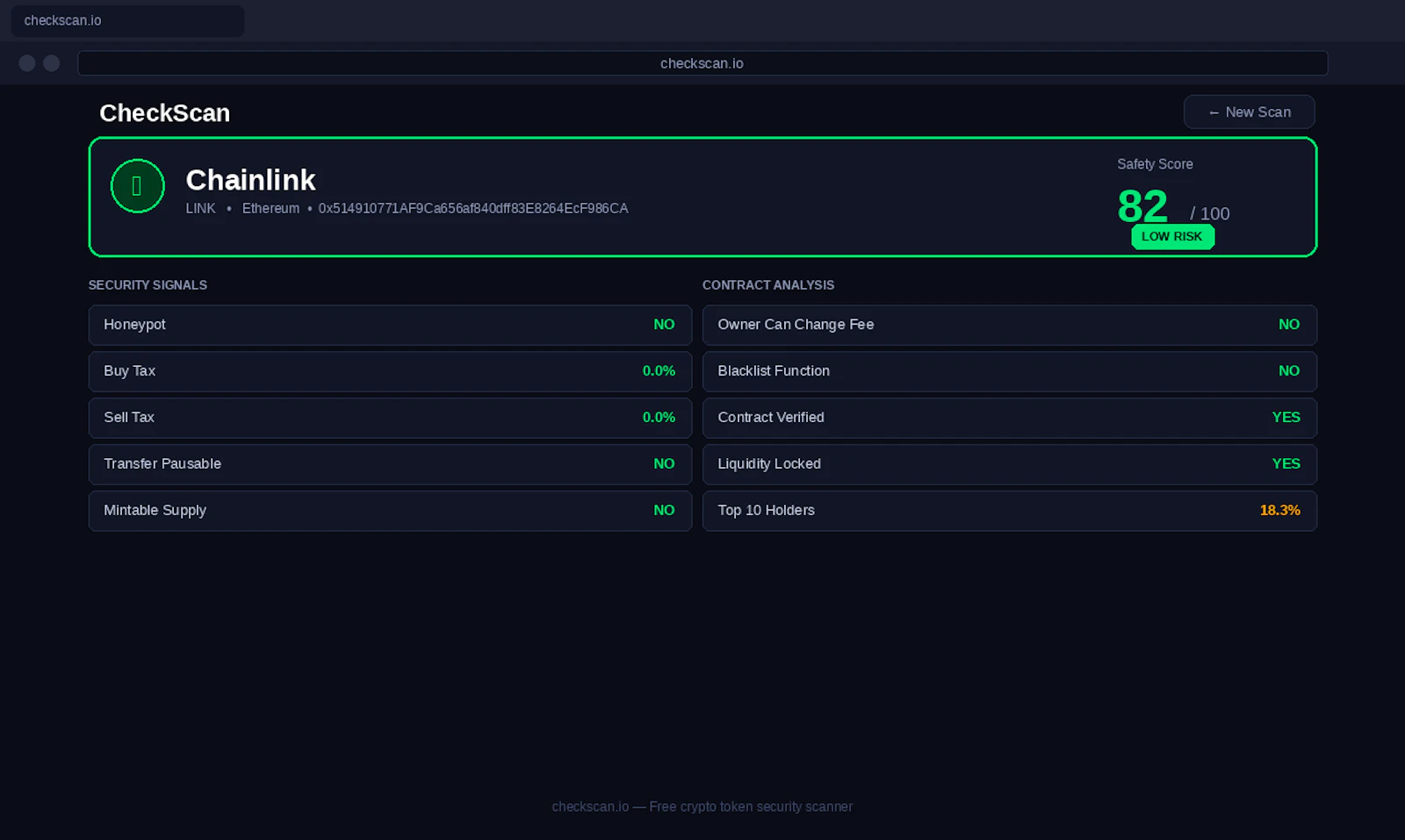1405x840 pixels.
Task: Click the CheckScan site title
Action: (164, 113)
